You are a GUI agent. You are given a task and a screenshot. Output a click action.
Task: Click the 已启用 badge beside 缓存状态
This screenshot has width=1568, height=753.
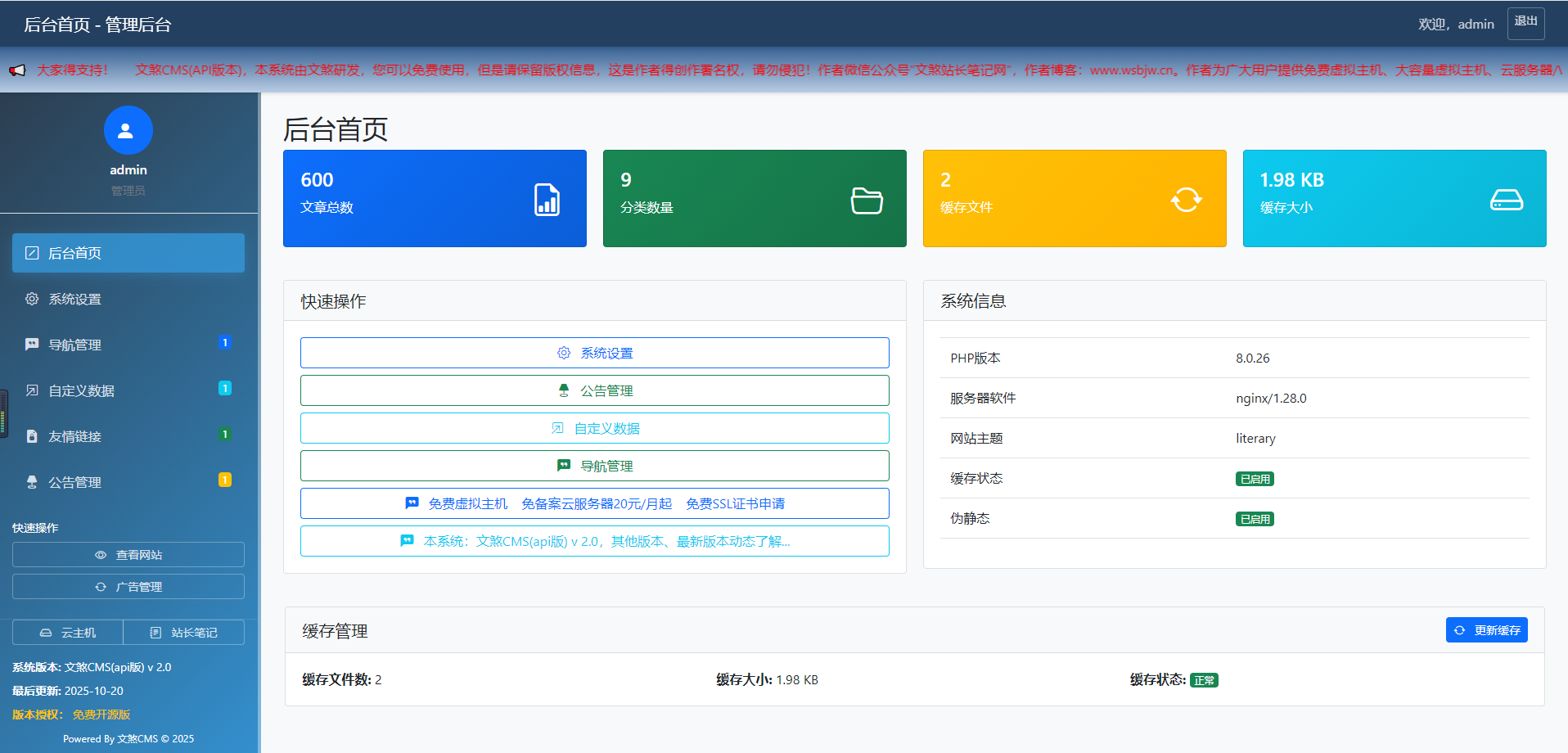coord(1255,478)
